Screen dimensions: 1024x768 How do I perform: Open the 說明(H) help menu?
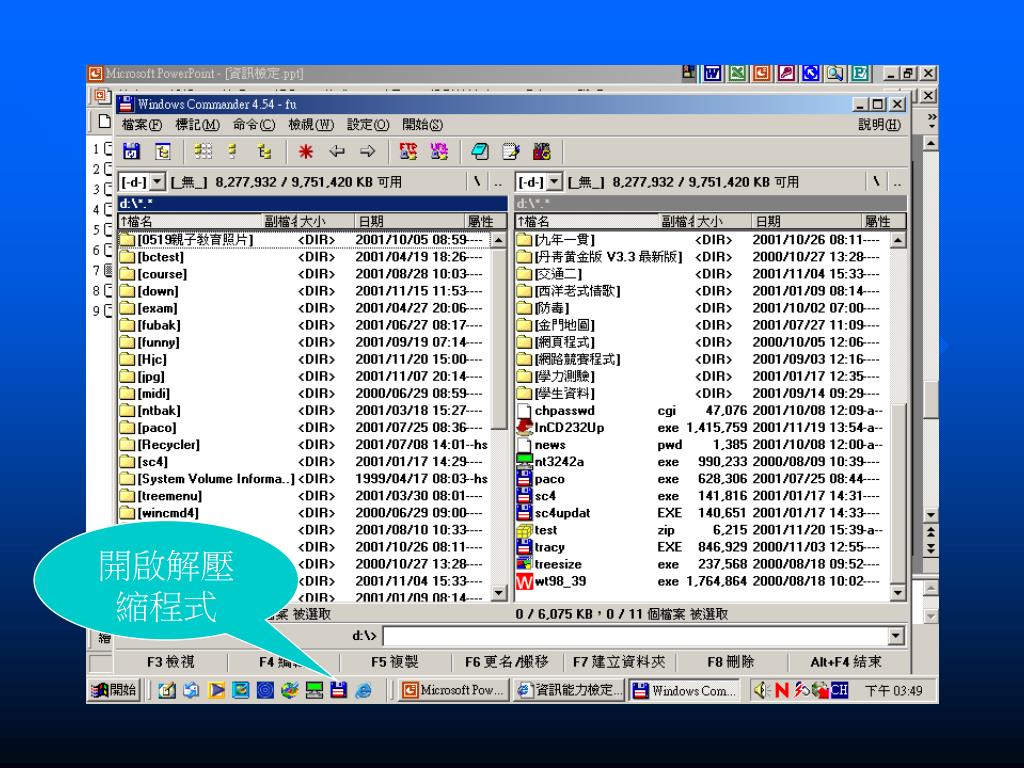pos(879,125)
